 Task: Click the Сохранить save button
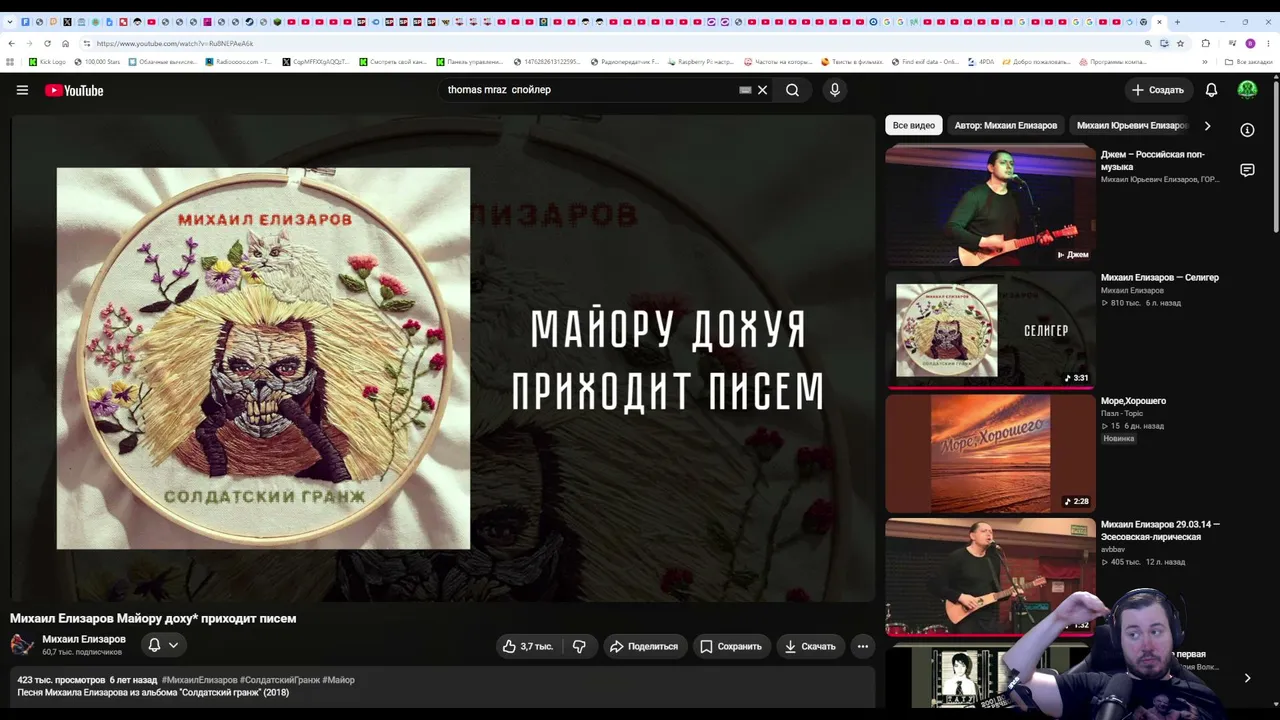point(731,646)
